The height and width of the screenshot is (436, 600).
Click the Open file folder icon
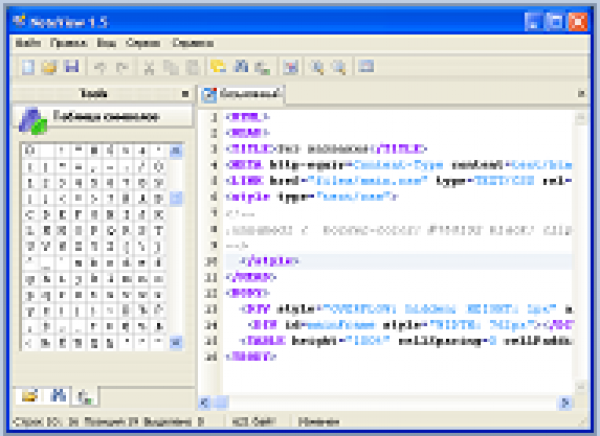(50, 67)
